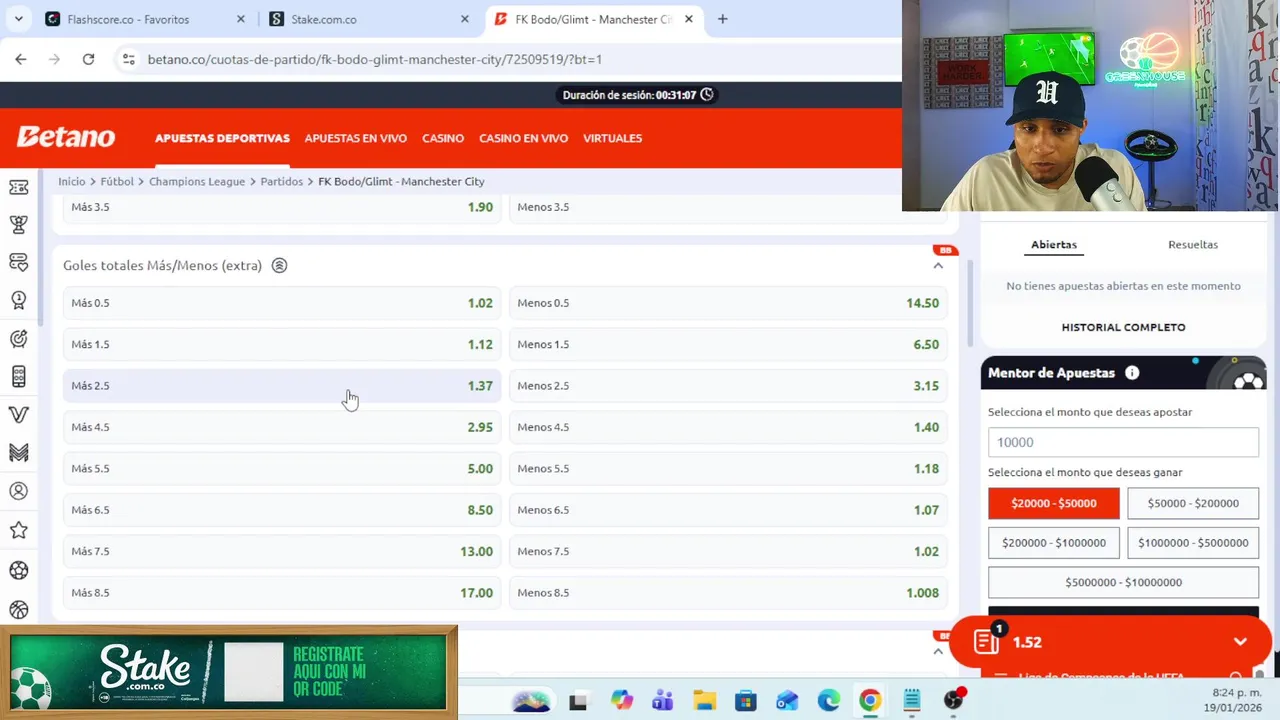Toggle Menos 2.5 odds 3.15 selection

tap(728, 386)
